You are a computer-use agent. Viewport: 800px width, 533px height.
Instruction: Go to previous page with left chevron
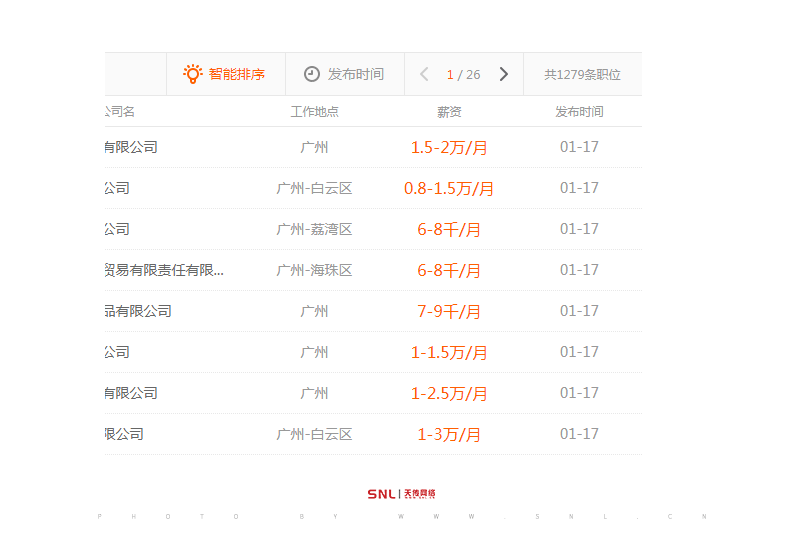click(424, 74)
